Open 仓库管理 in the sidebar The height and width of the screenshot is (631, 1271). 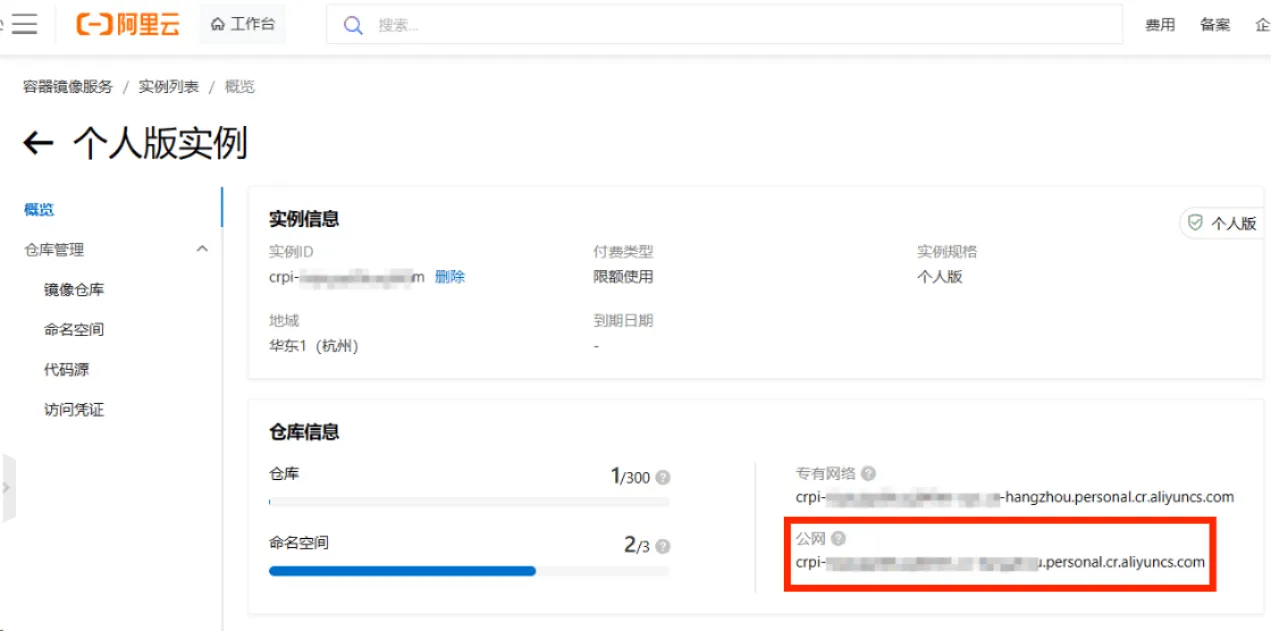pos(54,250)
